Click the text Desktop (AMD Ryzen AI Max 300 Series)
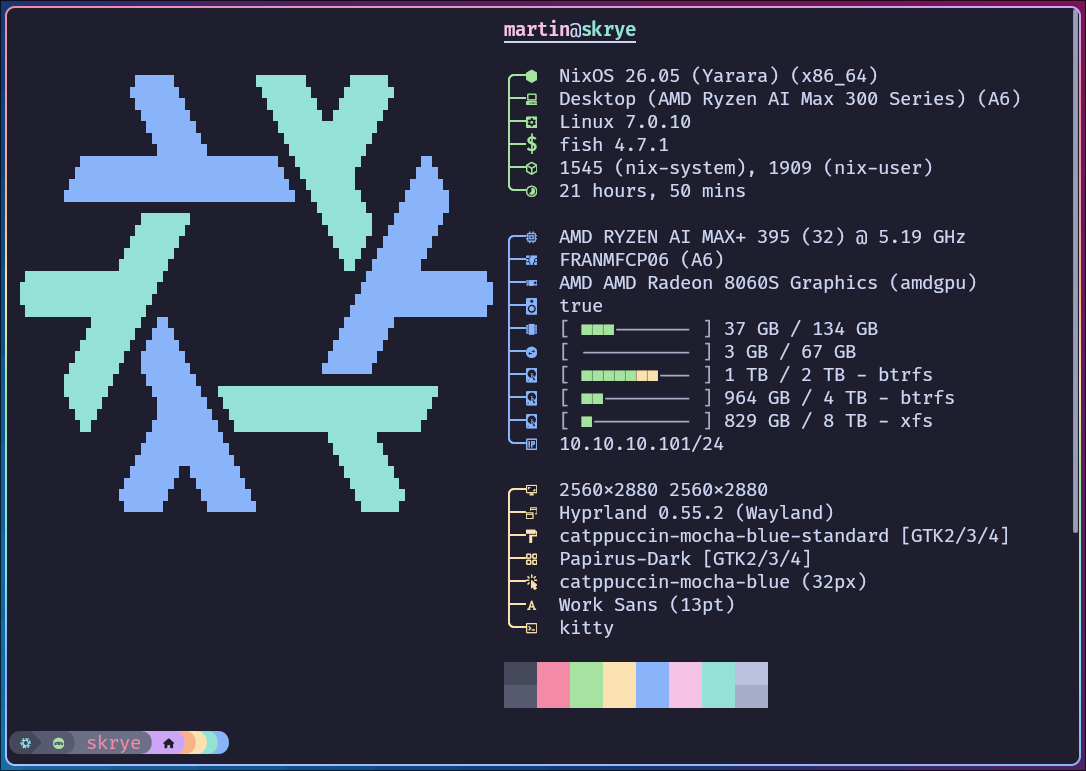The width and height of the screenshot is (1086, 771). pyautogui.click(x=763, y=98)
